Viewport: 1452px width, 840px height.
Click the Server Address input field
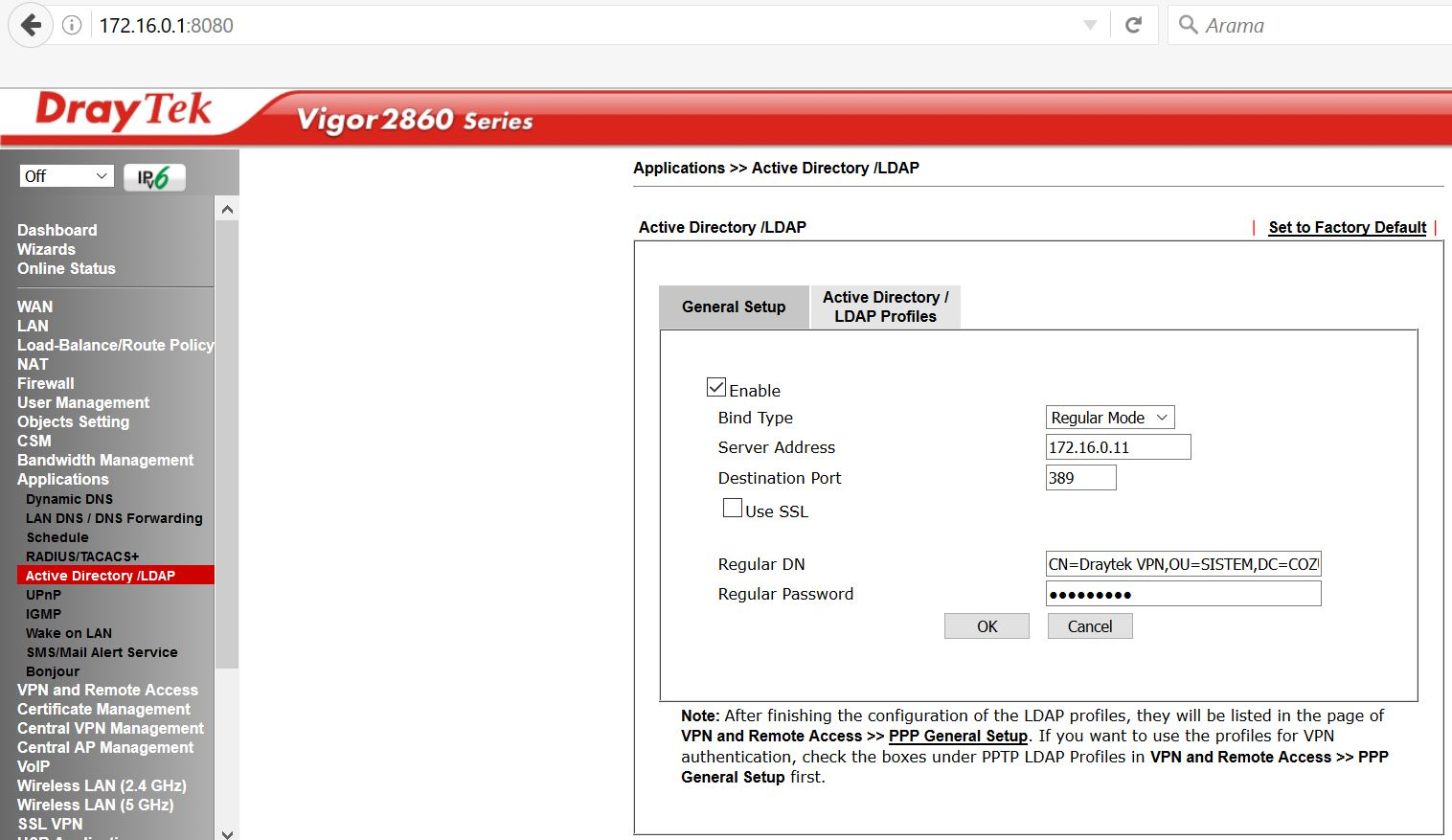(1118, 447)
